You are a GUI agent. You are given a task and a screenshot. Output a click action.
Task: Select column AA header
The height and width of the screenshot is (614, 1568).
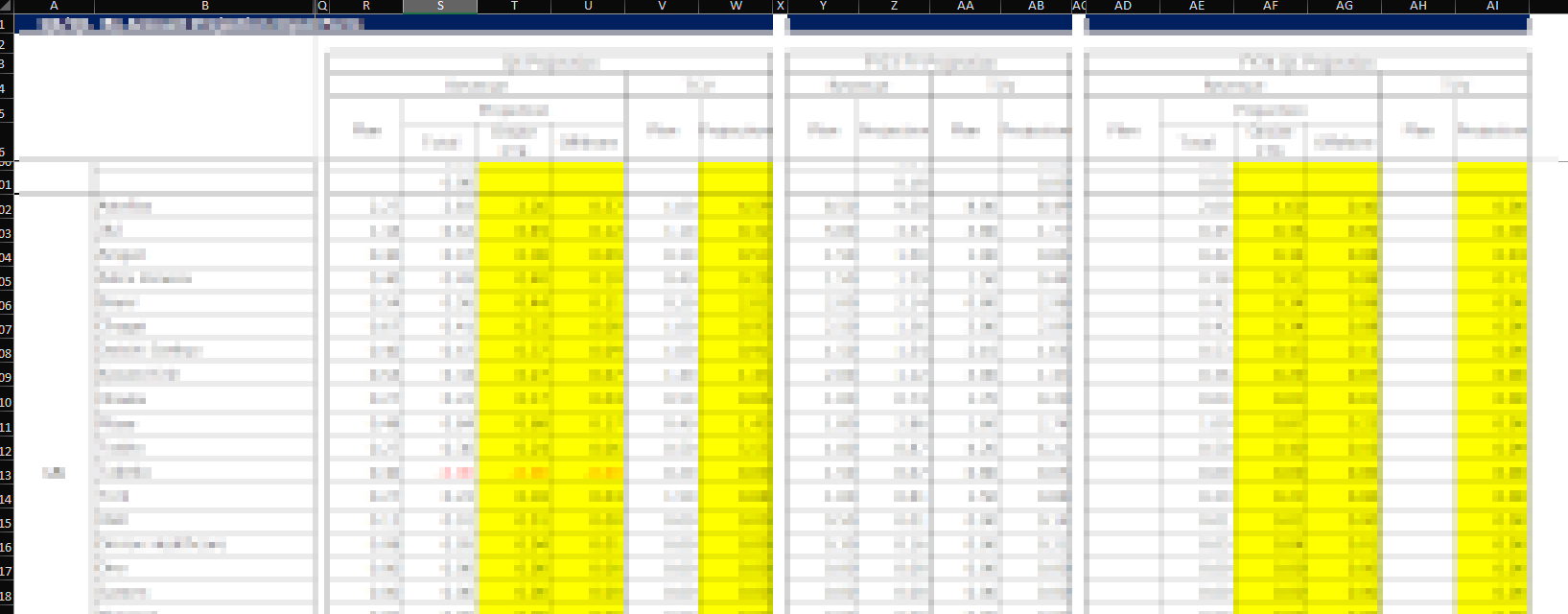pos(965,6)
